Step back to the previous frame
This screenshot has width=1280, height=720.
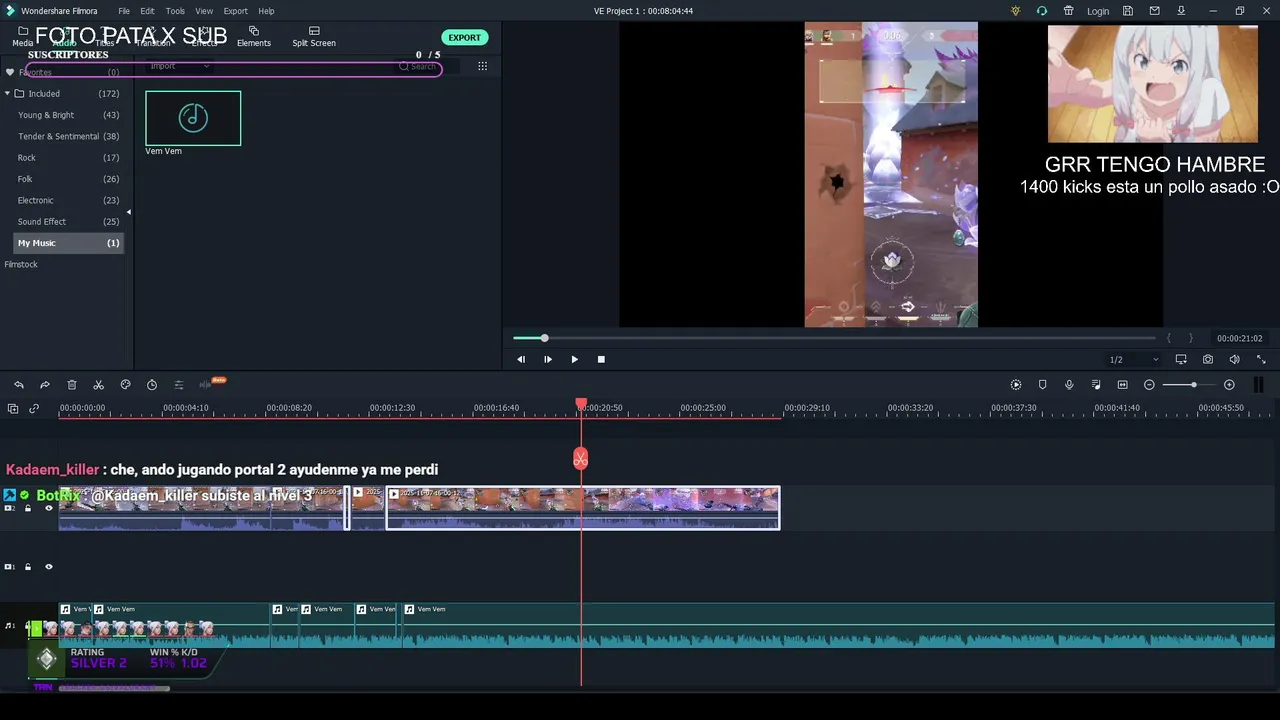pyautogui.click(x=521, y=359)
